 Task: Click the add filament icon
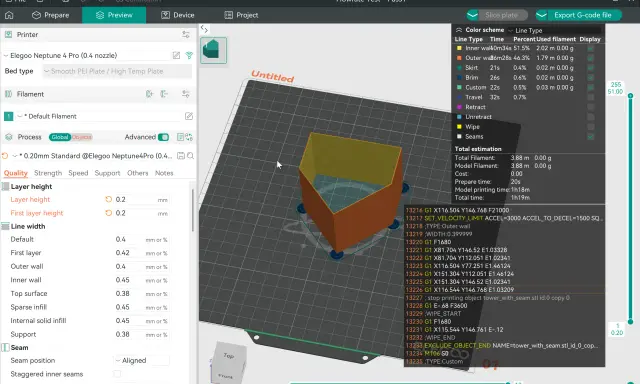click(149, 94)
